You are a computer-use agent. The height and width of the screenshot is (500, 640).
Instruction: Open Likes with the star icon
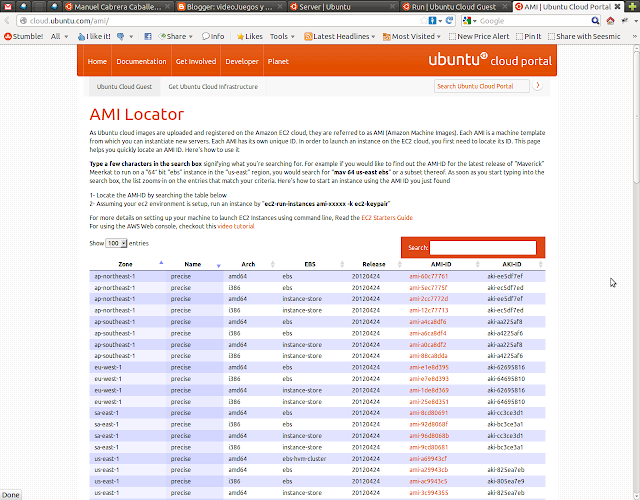click(249, 36)
